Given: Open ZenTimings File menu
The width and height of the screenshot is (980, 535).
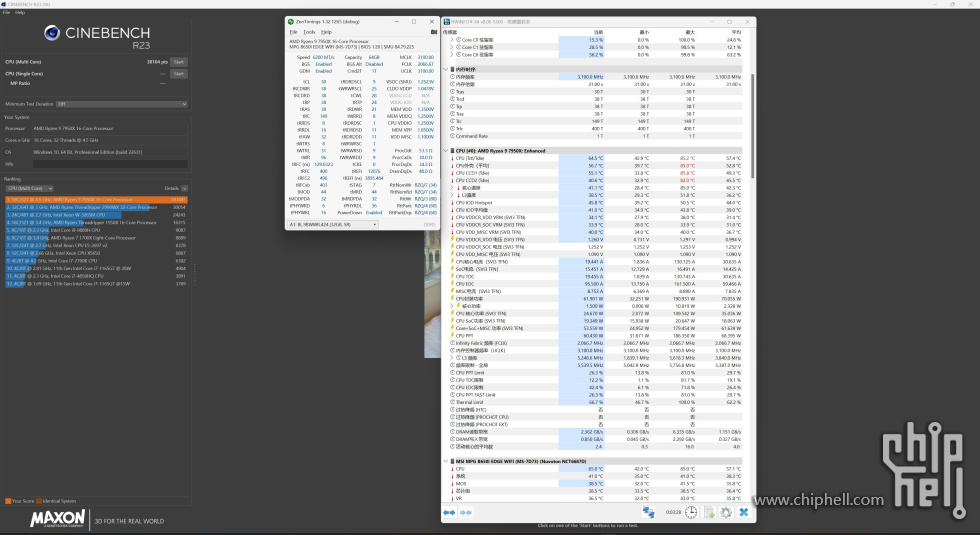Looking at the screenshot, I should click(x=293, y=32).
